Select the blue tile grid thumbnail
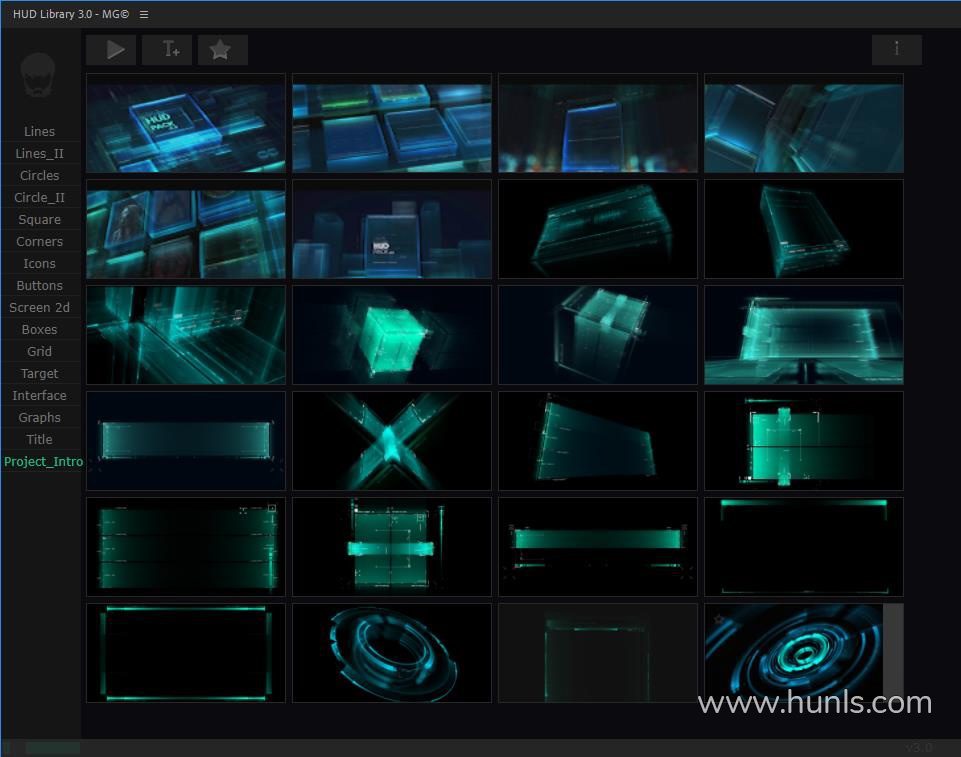961x757 pixels. click(392, 123)
